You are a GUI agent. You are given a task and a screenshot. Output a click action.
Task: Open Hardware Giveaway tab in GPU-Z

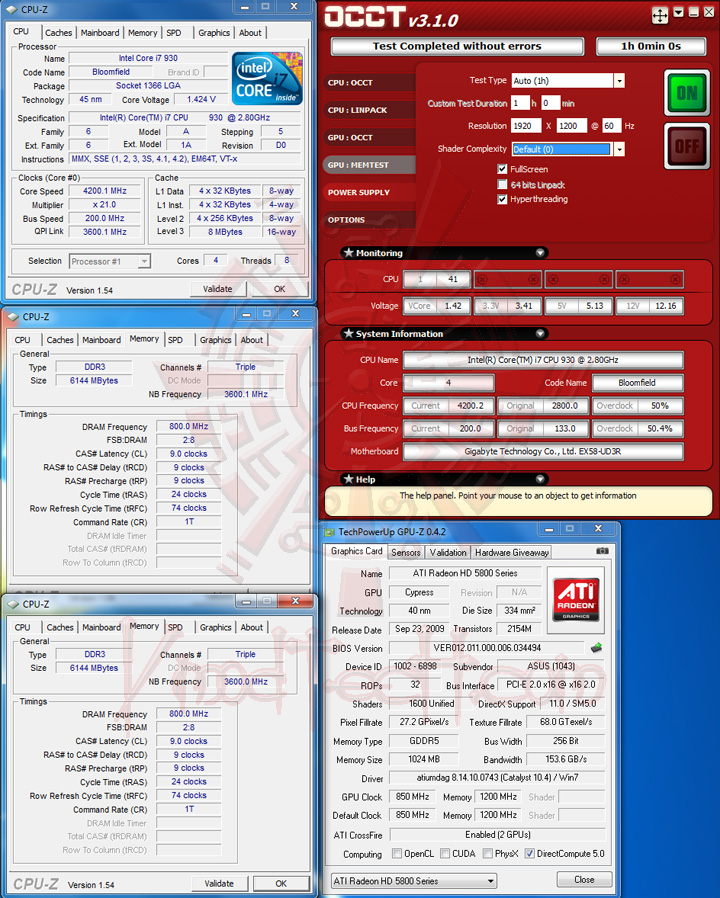(512, 553)
